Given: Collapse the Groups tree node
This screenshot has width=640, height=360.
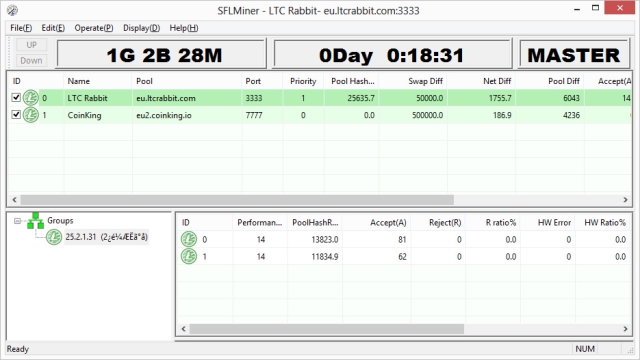Looking at the screenshot, I should click(x=17, y=221).
